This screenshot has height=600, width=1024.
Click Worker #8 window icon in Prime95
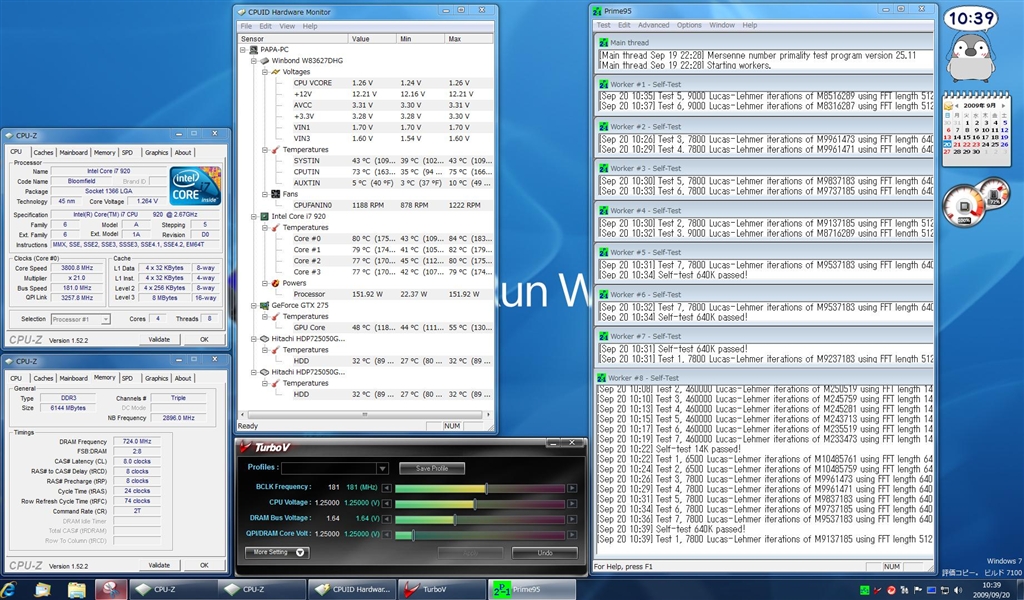click(x=601, y=378)
